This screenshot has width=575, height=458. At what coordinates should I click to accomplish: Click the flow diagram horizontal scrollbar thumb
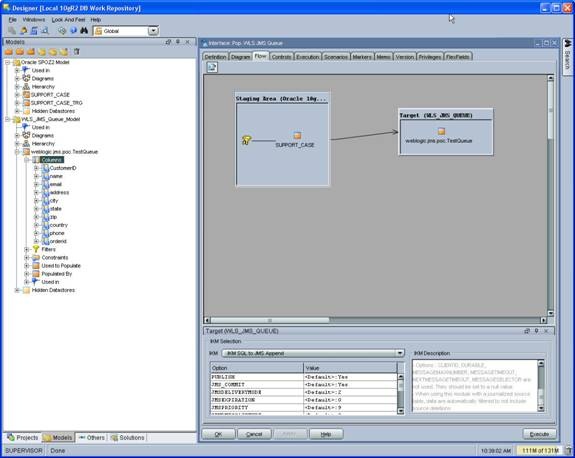click(270, 320)
